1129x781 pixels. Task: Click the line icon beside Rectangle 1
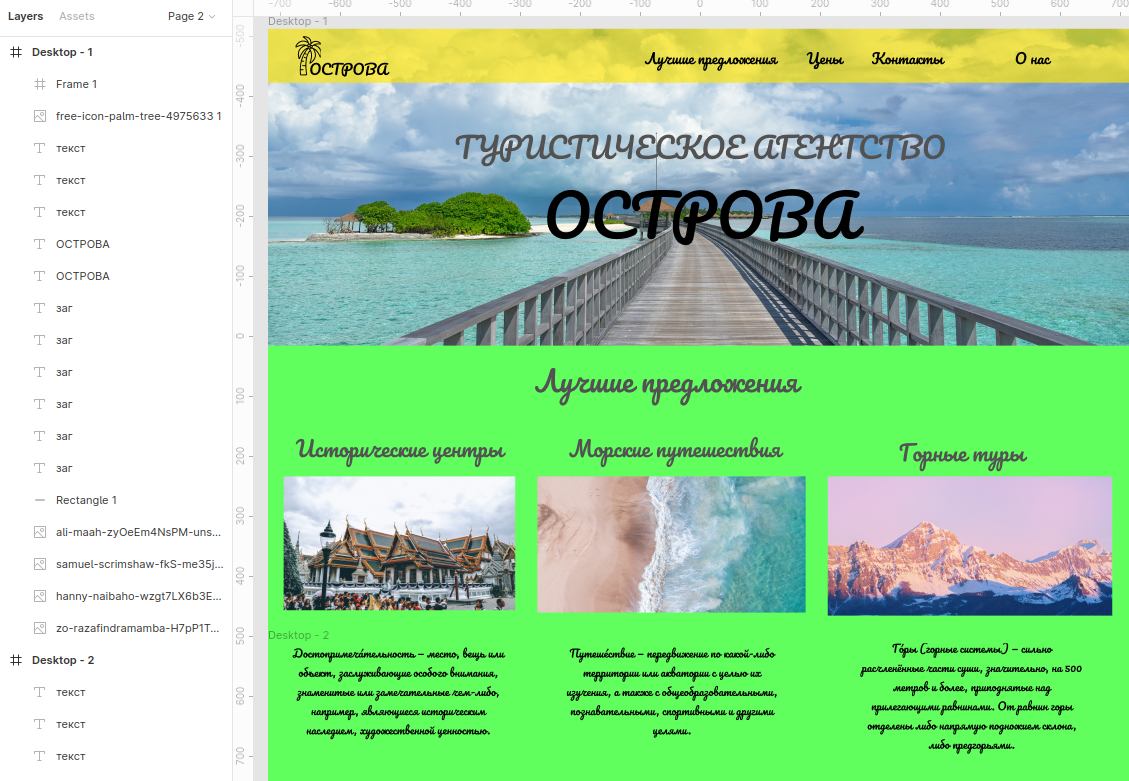(40, 500)
